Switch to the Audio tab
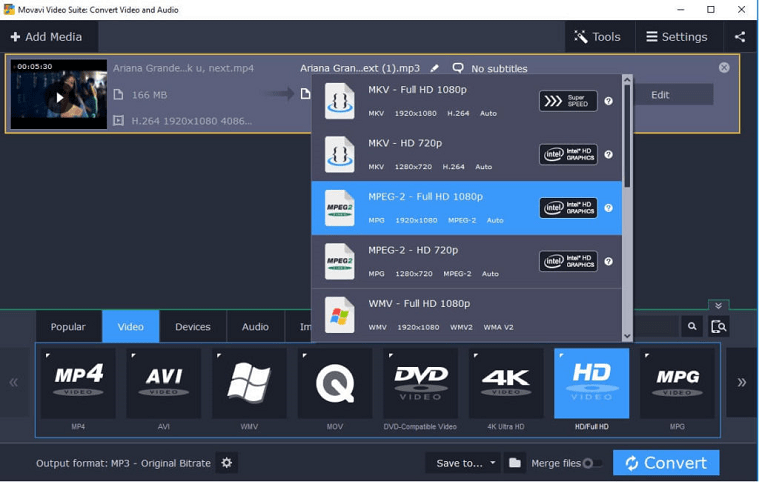 click(255, 327)
